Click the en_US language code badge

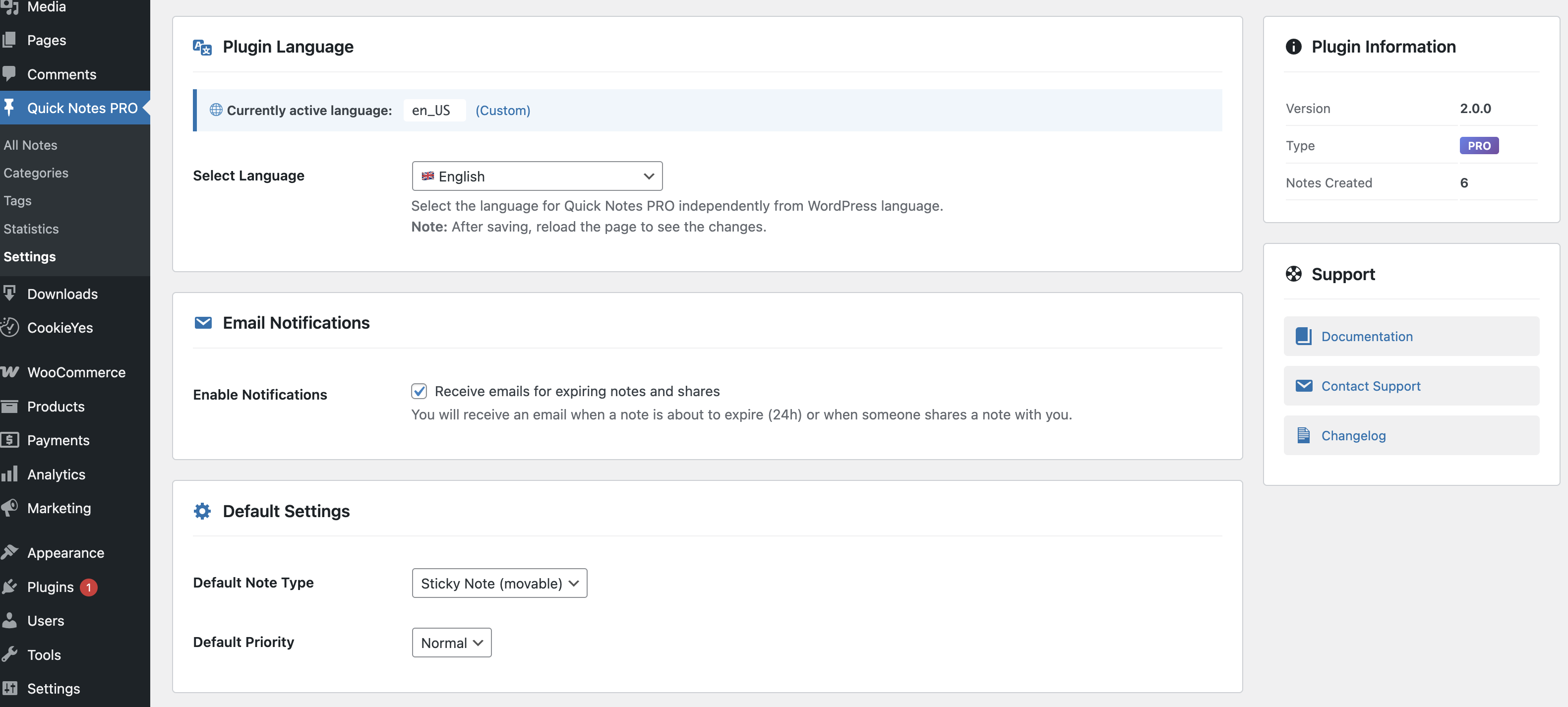(433, 110)
